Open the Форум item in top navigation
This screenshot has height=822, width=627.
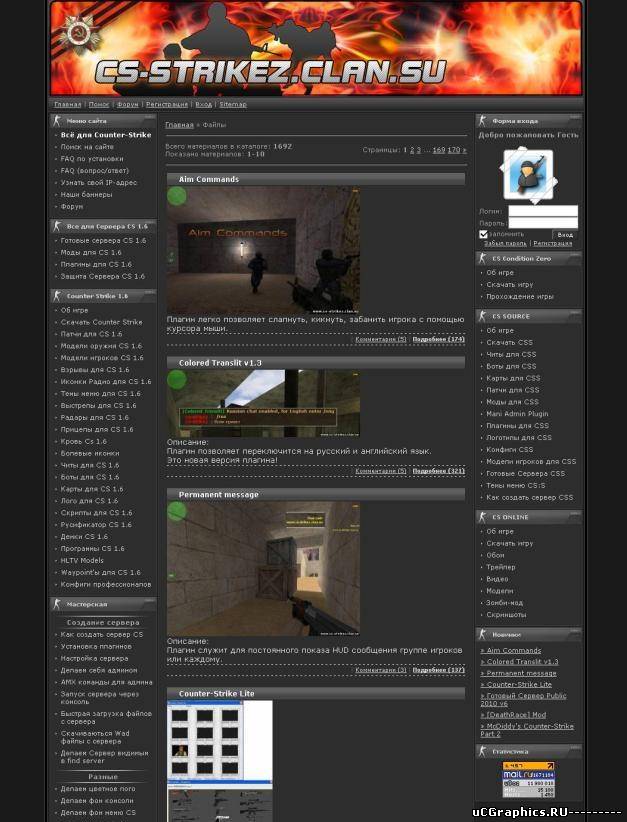(x=127, y=104)
